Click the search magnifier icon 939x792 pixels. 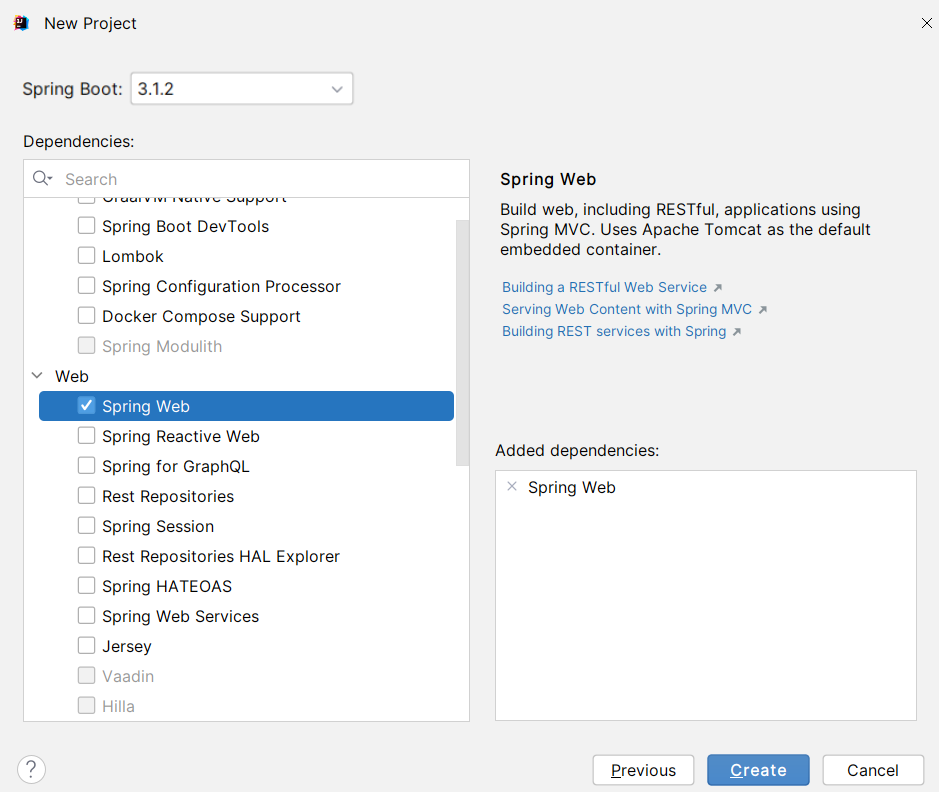(43, 178)
